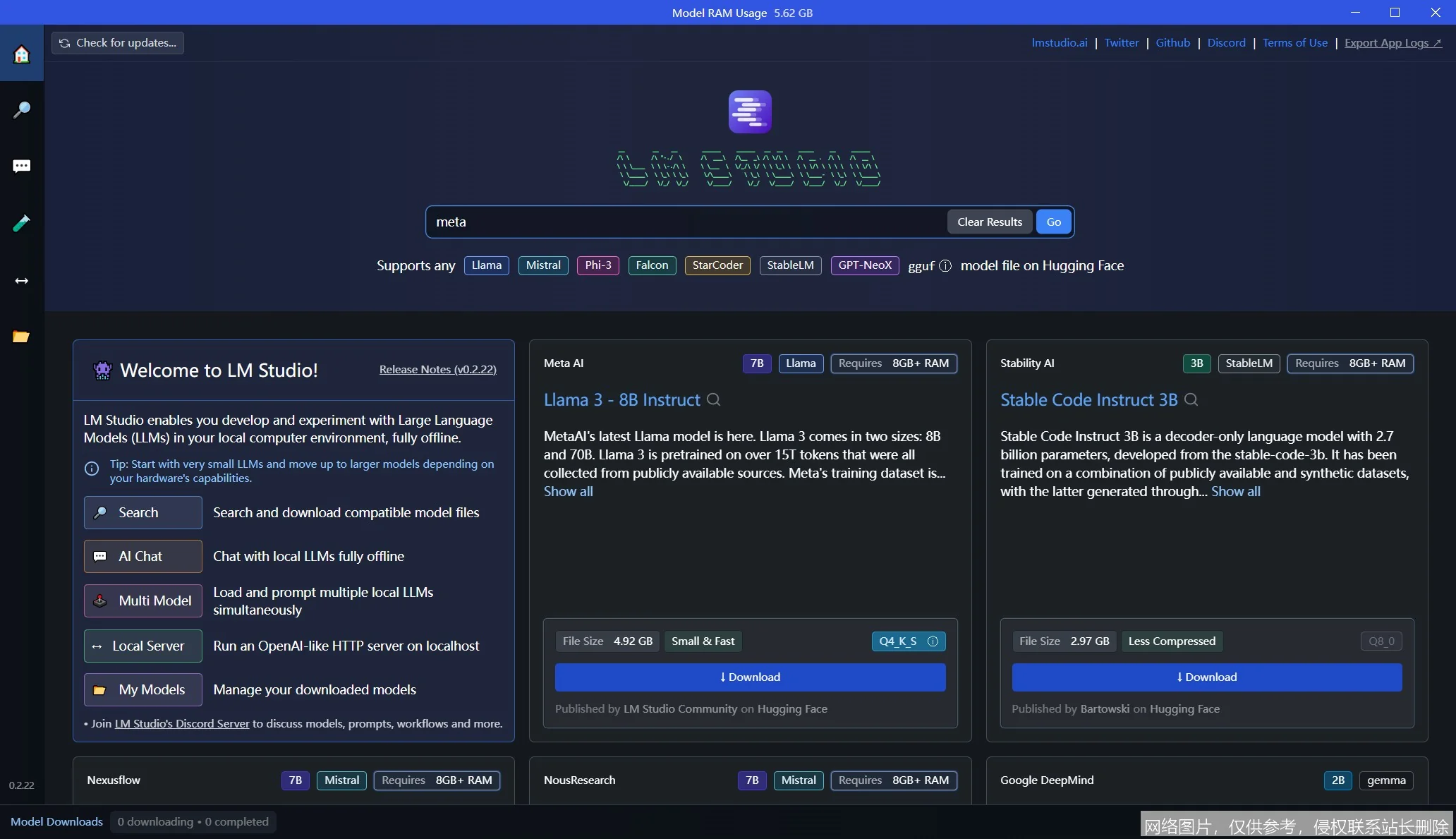Open the lmstudio.ai link
Screen dimensions: 1456x839
pyautogui.click(x=1060, y=43)
